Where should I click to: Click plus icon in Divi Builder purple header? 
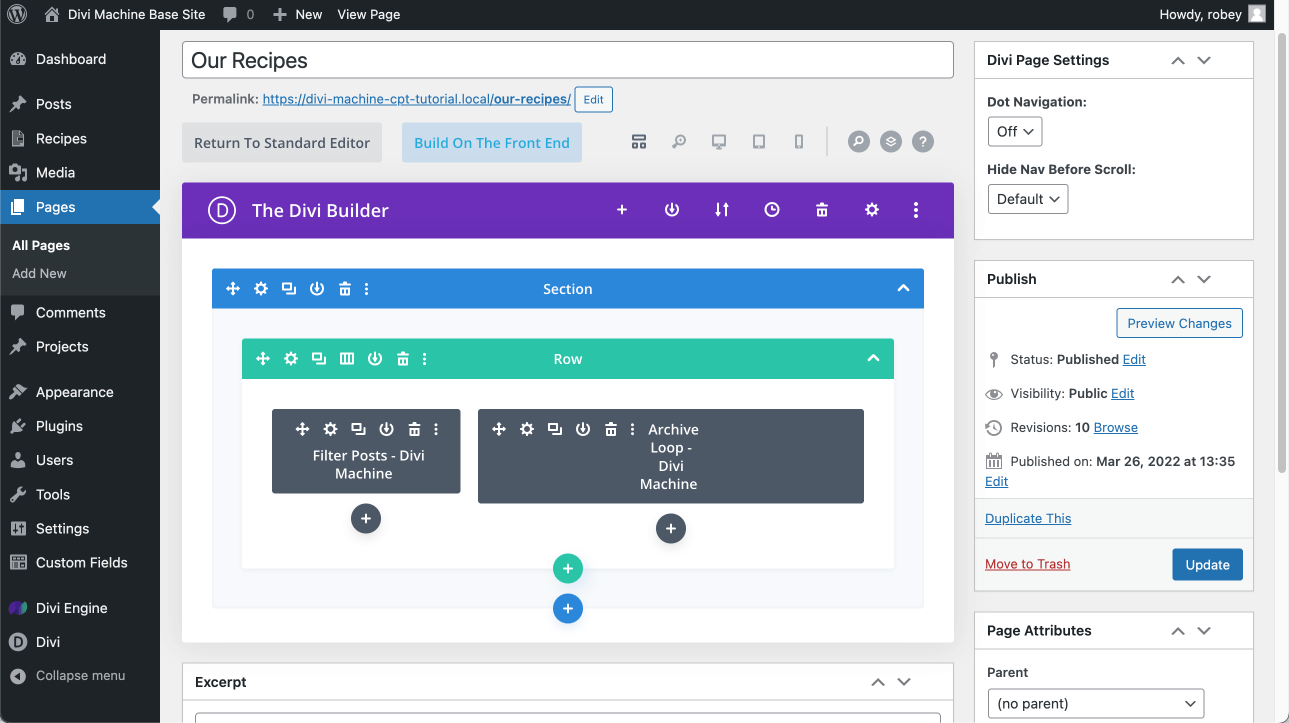click(x=622, y=210)
